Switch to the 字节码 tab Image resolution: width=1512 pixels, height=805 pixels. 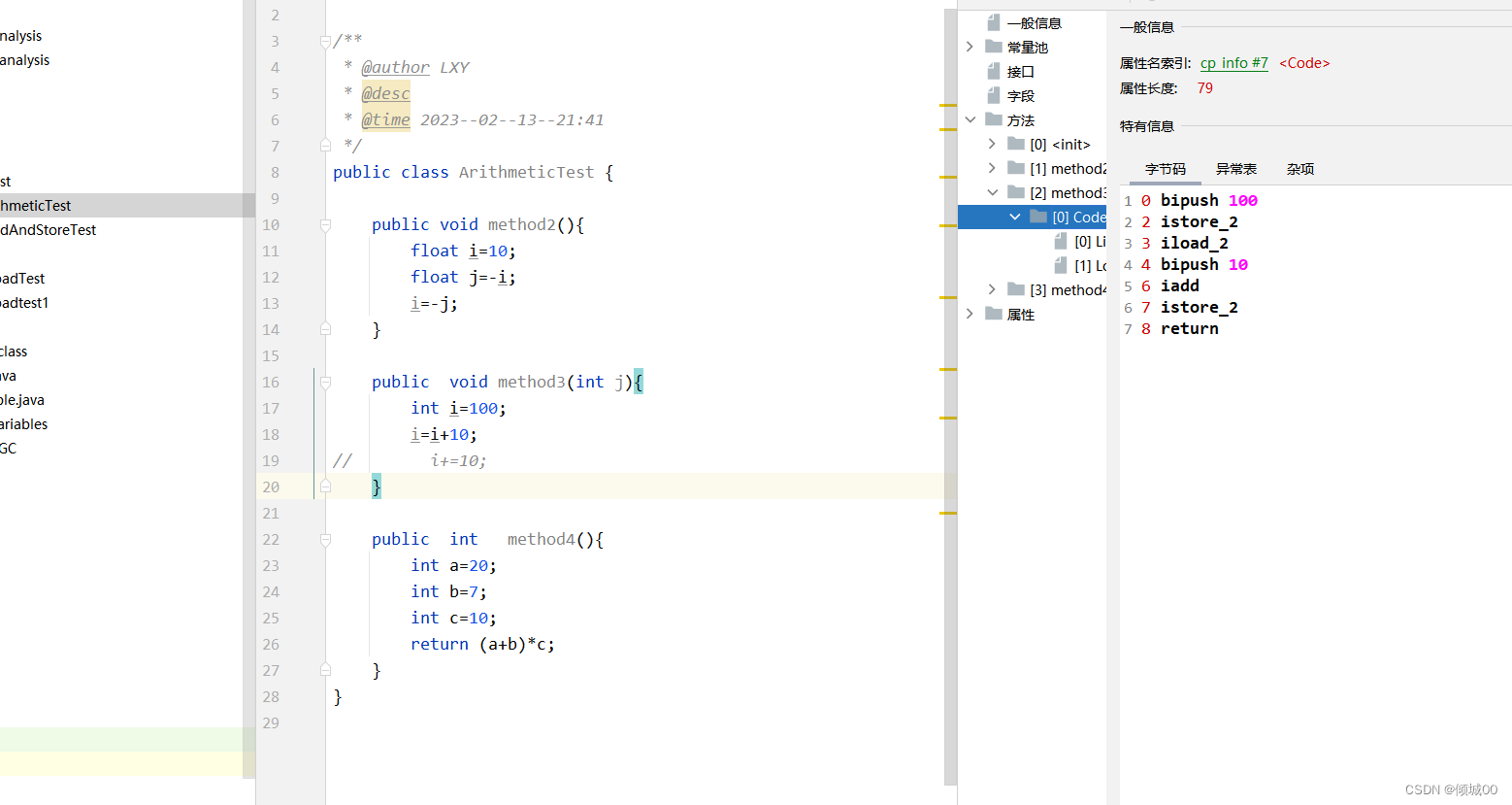pos(1165,169)
